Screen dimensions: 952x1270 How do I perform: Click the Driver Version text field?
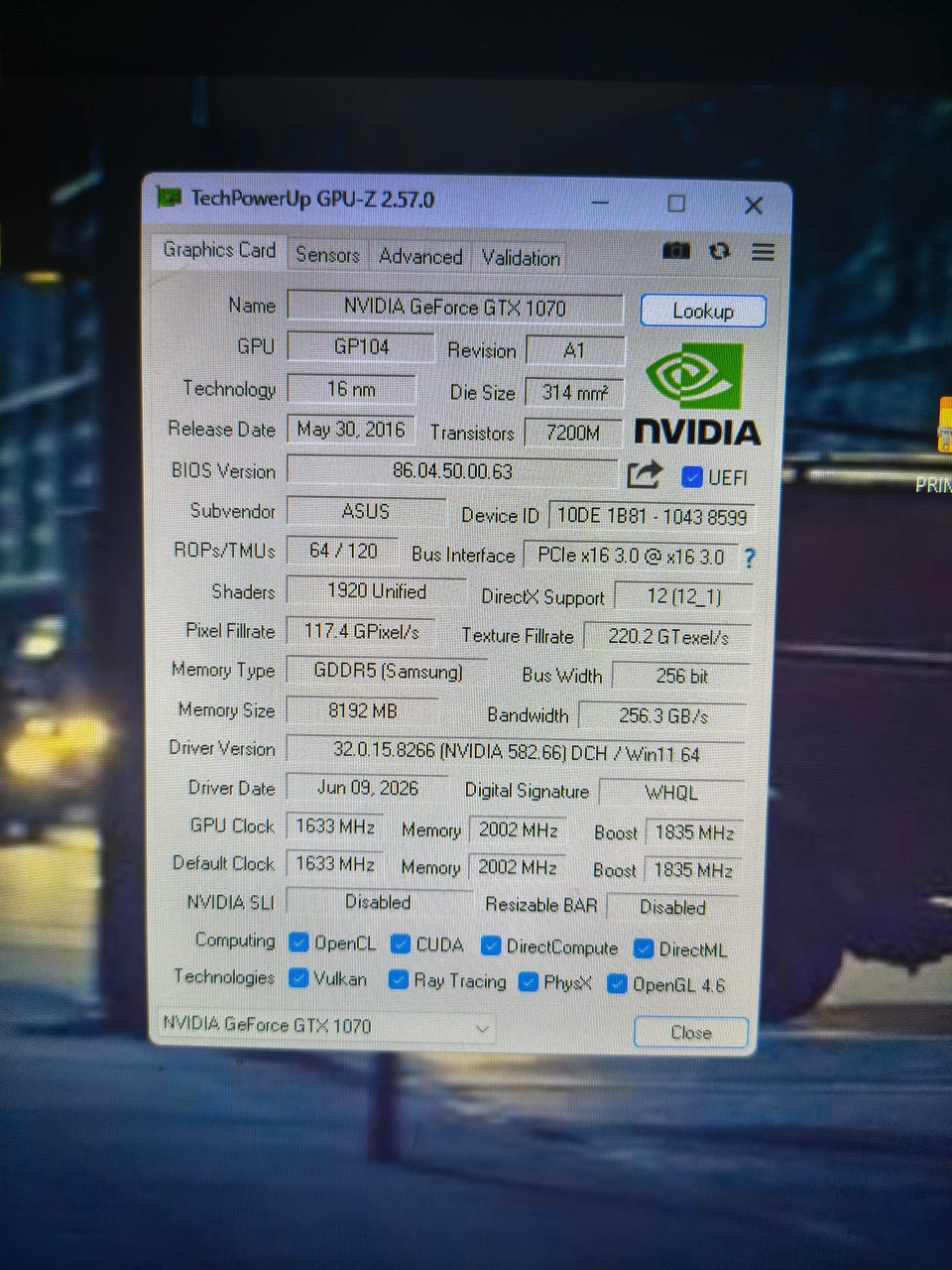point(516,753)
